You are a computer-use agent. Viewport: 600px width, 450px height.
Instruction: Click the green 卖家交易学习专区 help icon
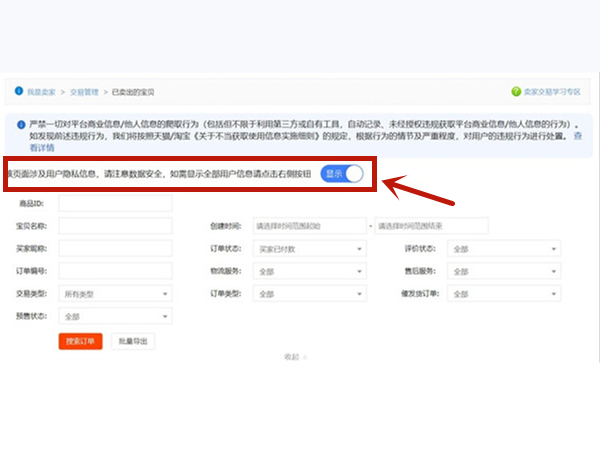click(516, 91)
